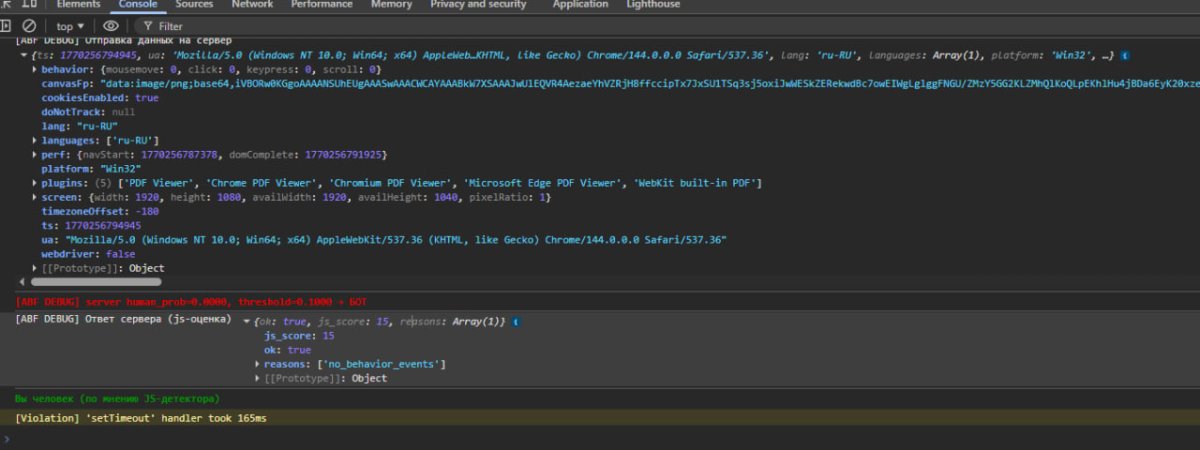Open the 'top' JavaScript context dropdown
1200x450 pixels.
point(71,26)
